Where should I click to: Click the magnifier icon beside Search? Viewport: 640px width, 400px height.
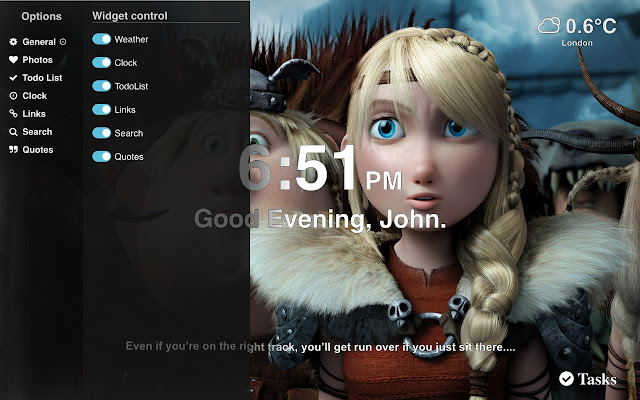pos(13,132)
